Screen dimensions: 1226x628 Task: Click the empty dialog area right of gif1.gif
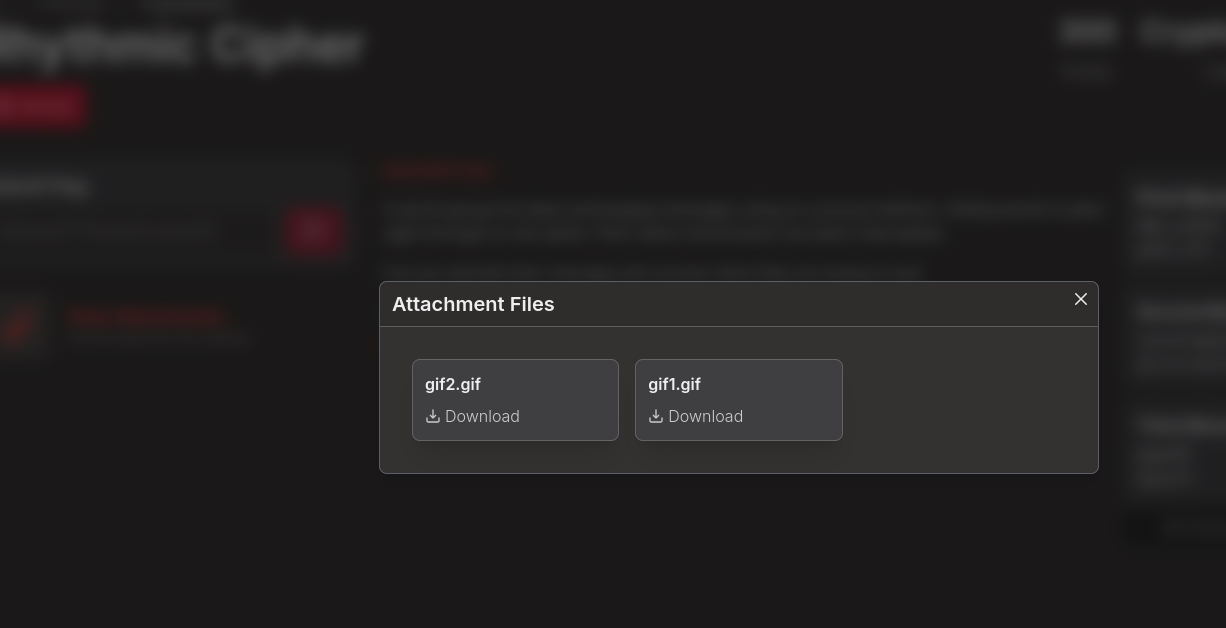point(970,400)
